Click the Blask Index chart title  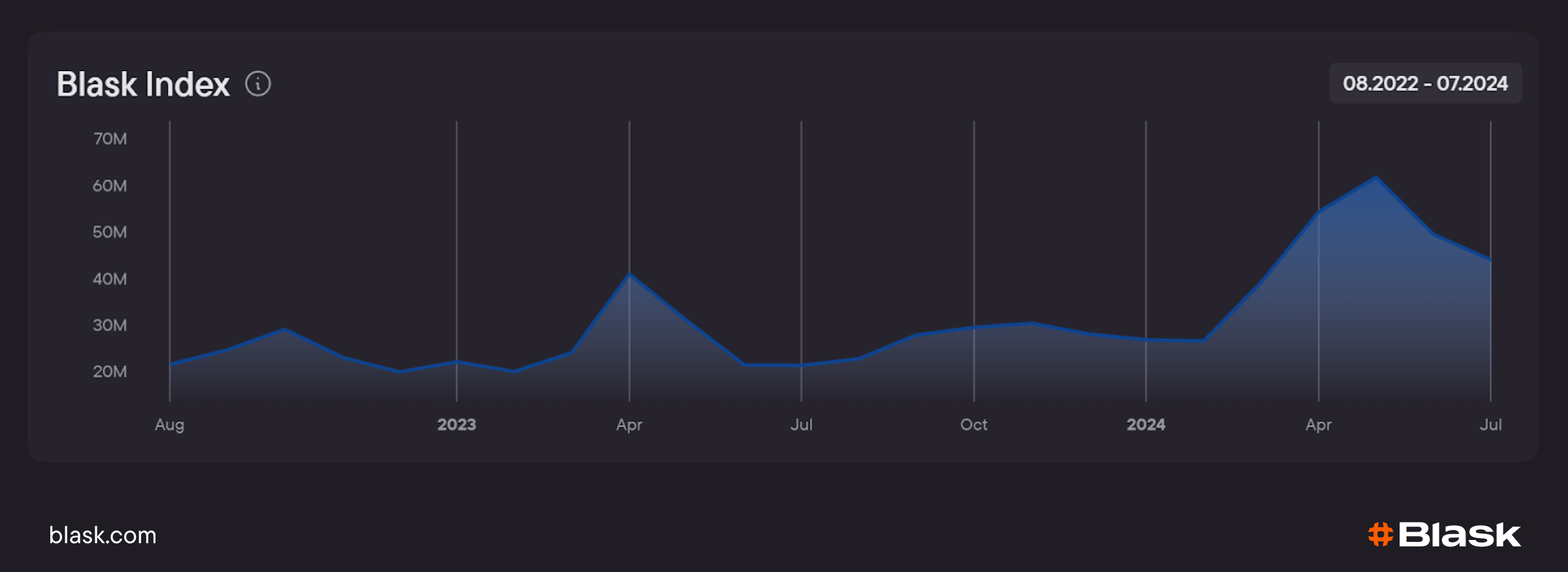coord(143,84)
